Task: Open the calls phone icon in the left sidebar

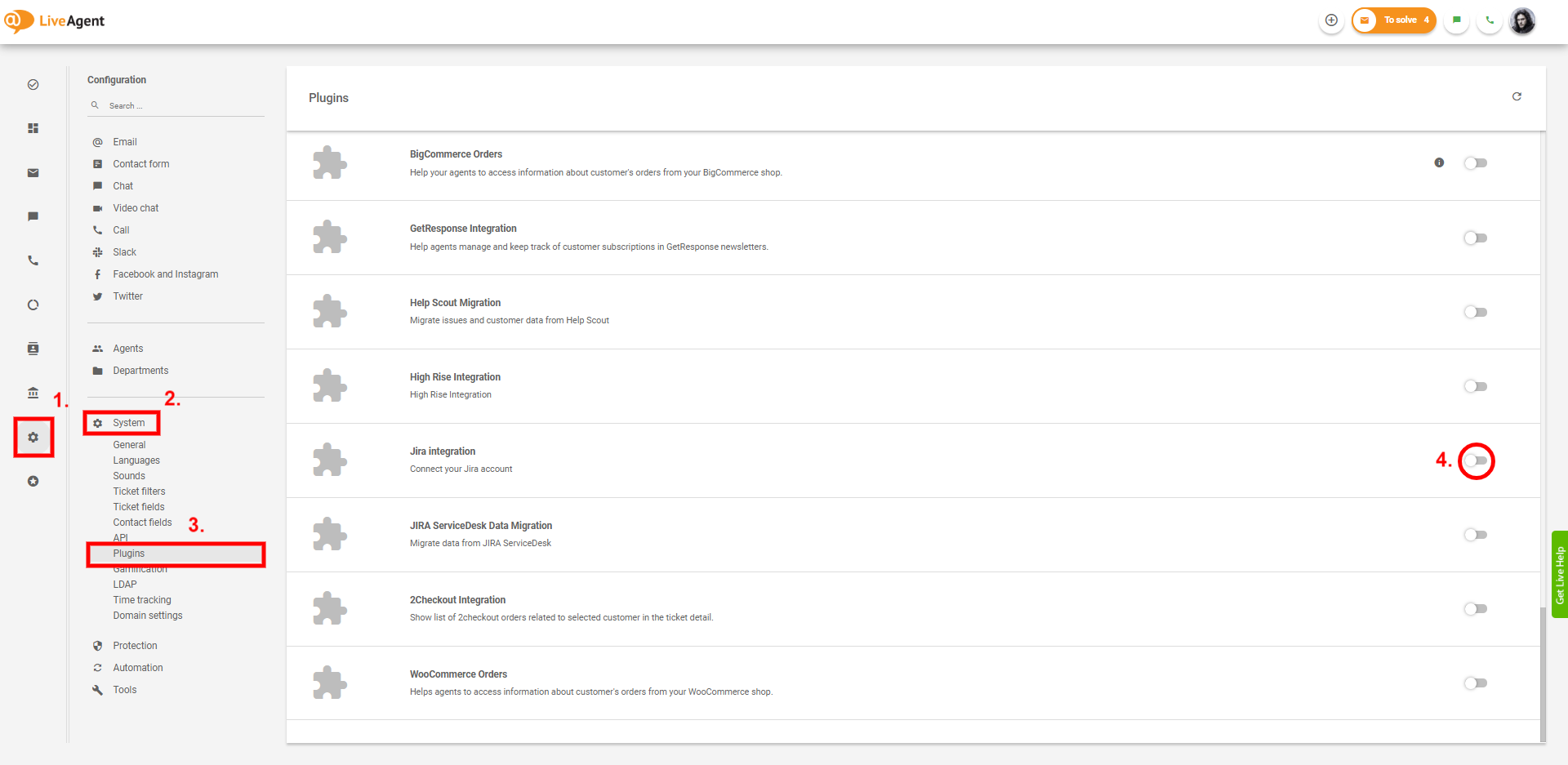Action: 33,261
